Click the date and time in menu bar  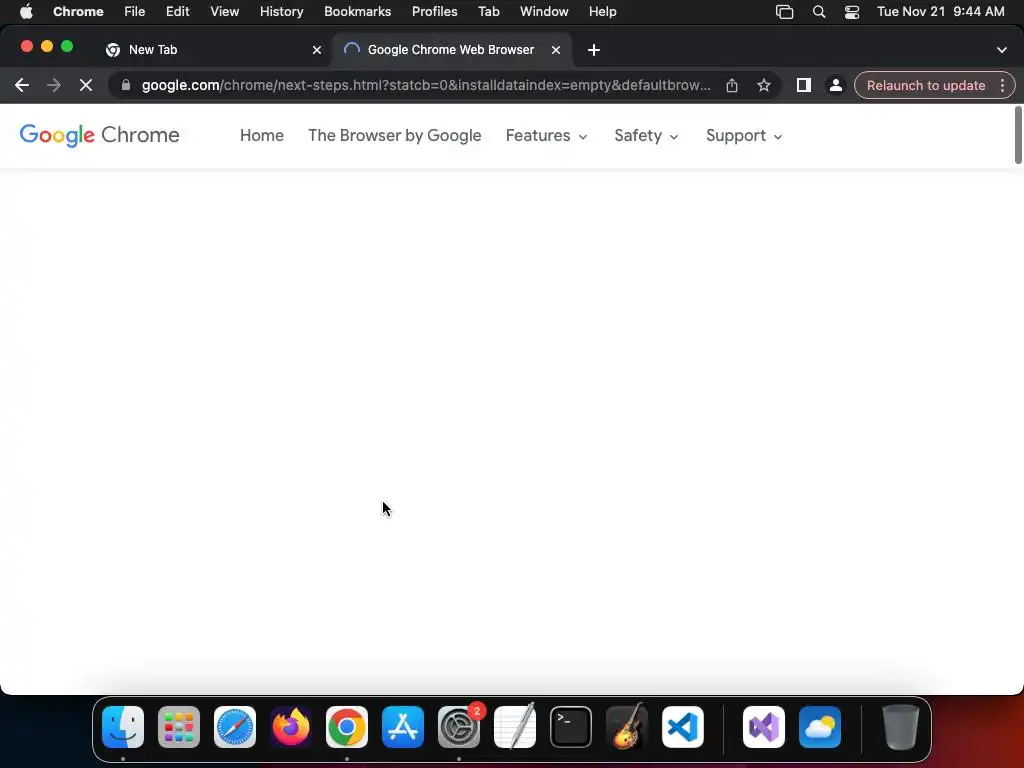click(x=940, y=12)
